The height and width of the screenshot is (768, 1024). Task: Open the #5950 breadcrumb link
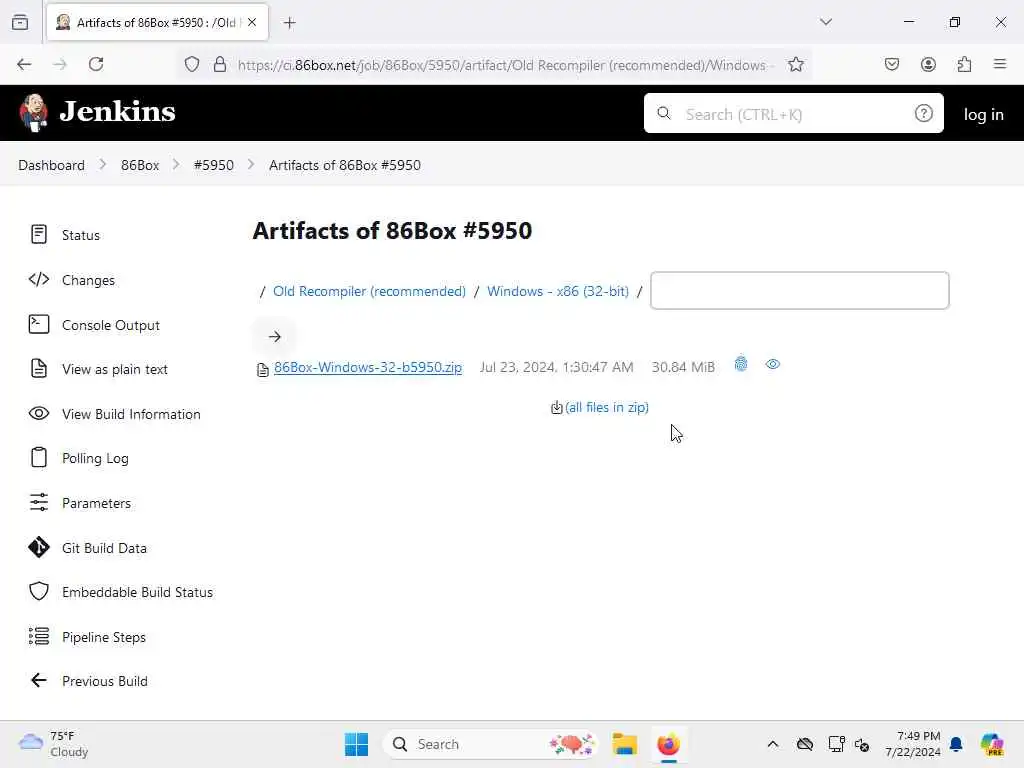click(x=214, y=165)
